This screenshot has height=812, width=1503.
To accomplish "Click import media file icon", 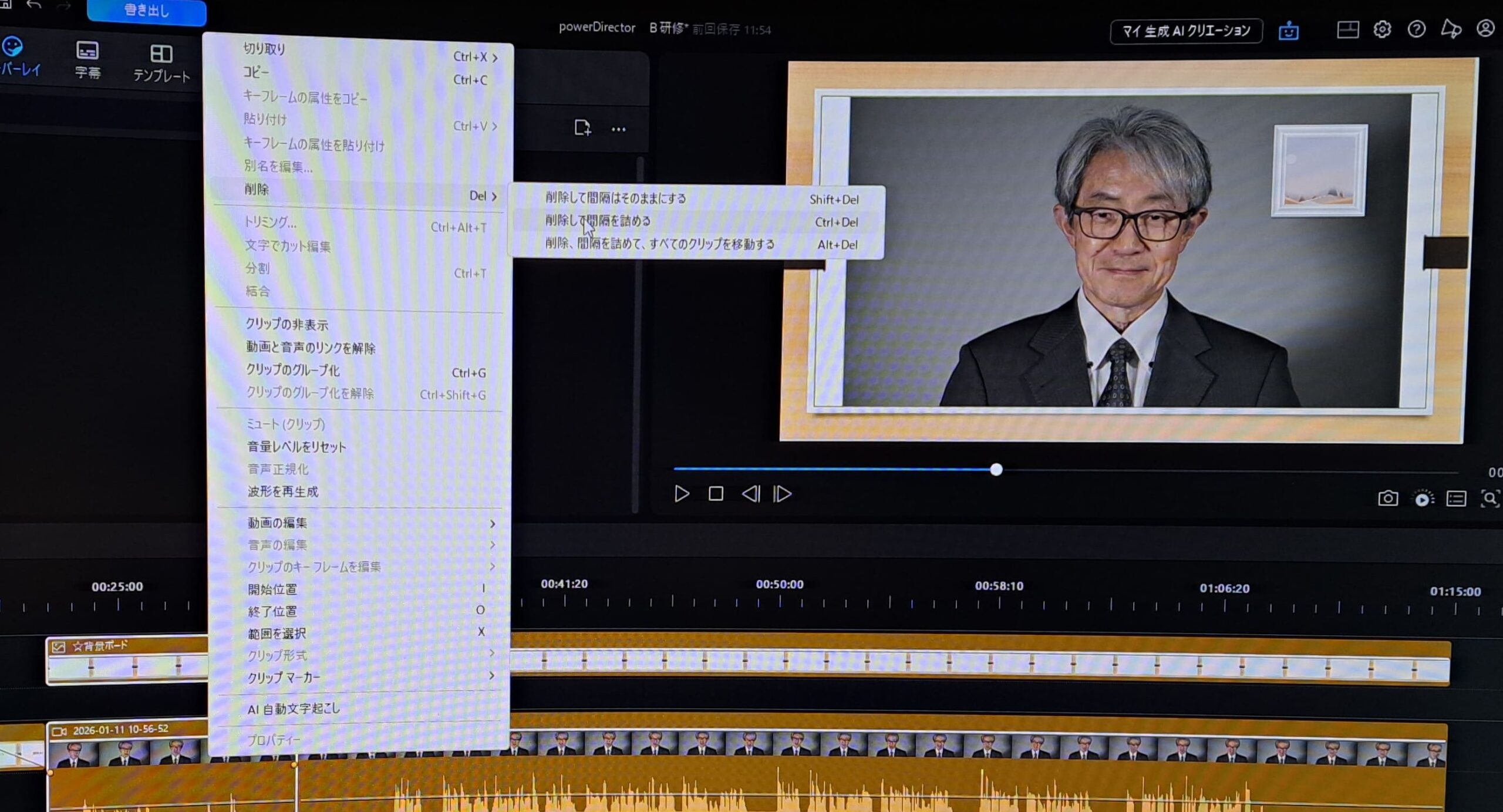I will (582, 127).
